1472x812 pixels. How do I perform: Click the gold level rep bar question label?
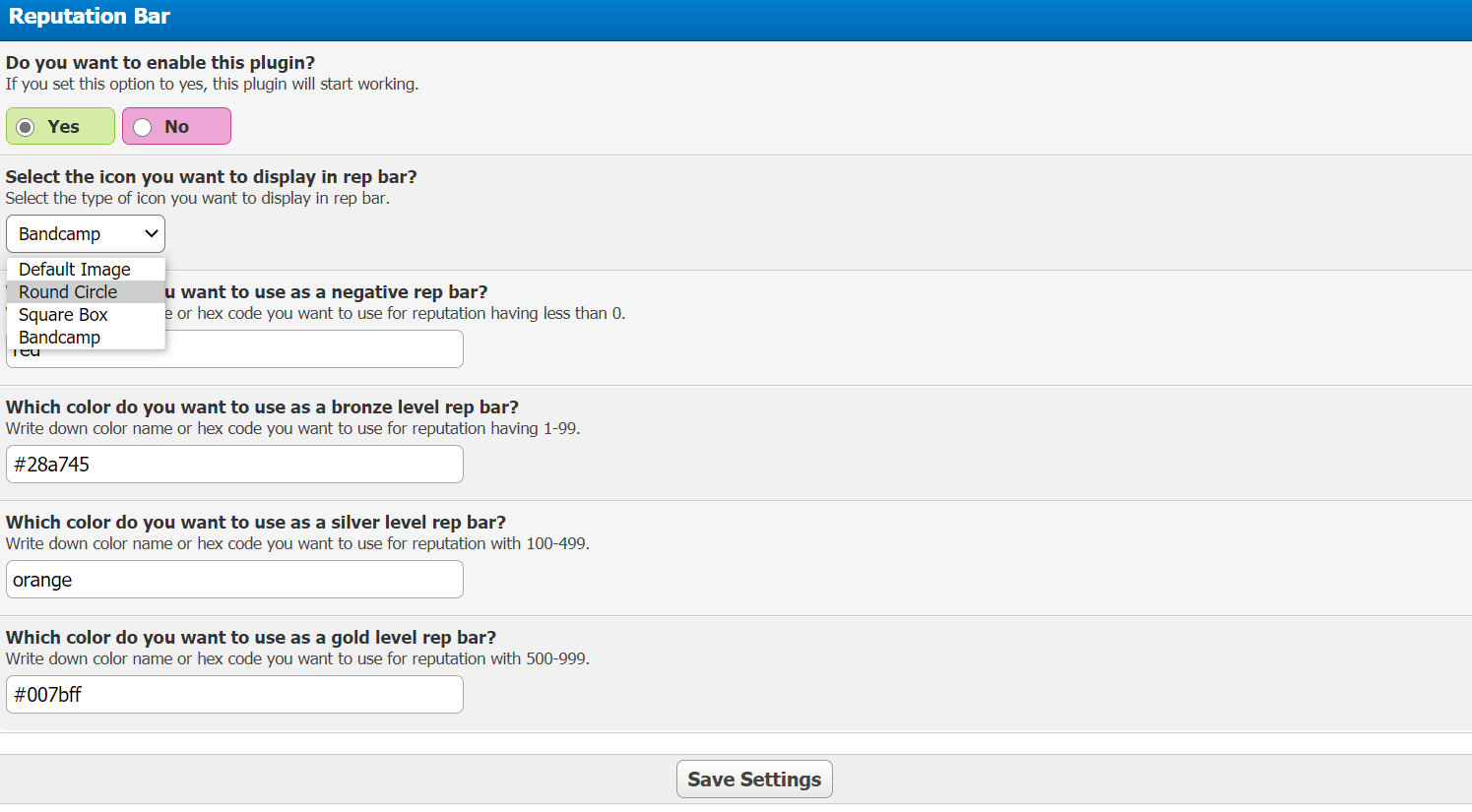pyautogui.click(x=251, y=638)
